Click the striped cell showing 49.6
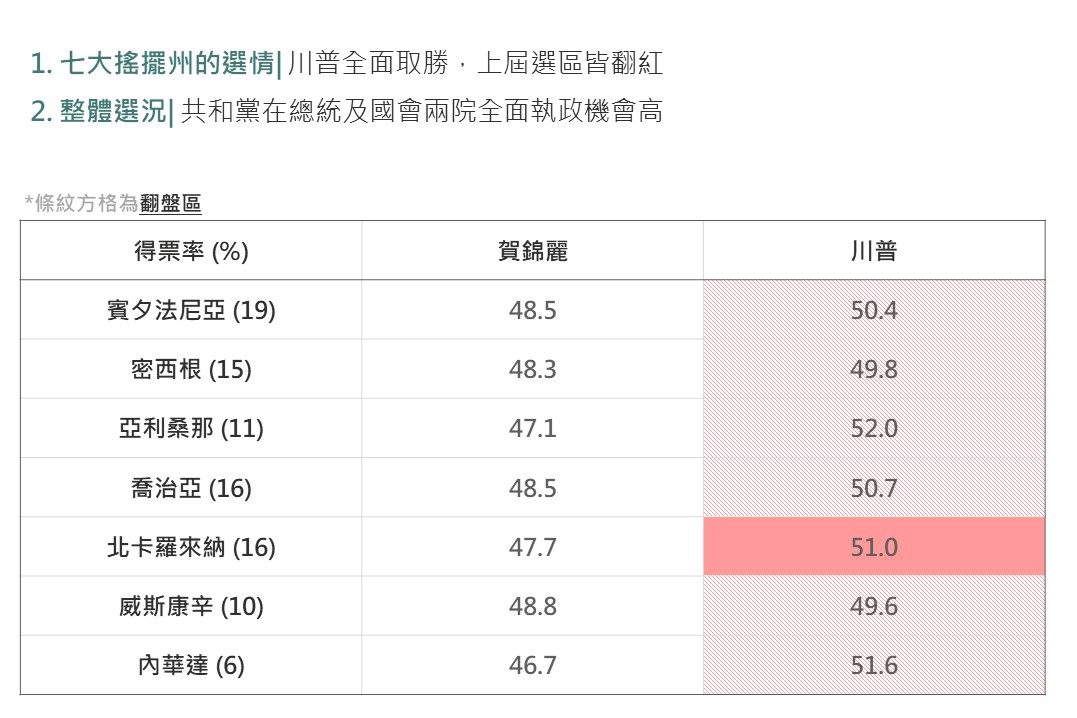1077x718 pixels. point(874,606)
